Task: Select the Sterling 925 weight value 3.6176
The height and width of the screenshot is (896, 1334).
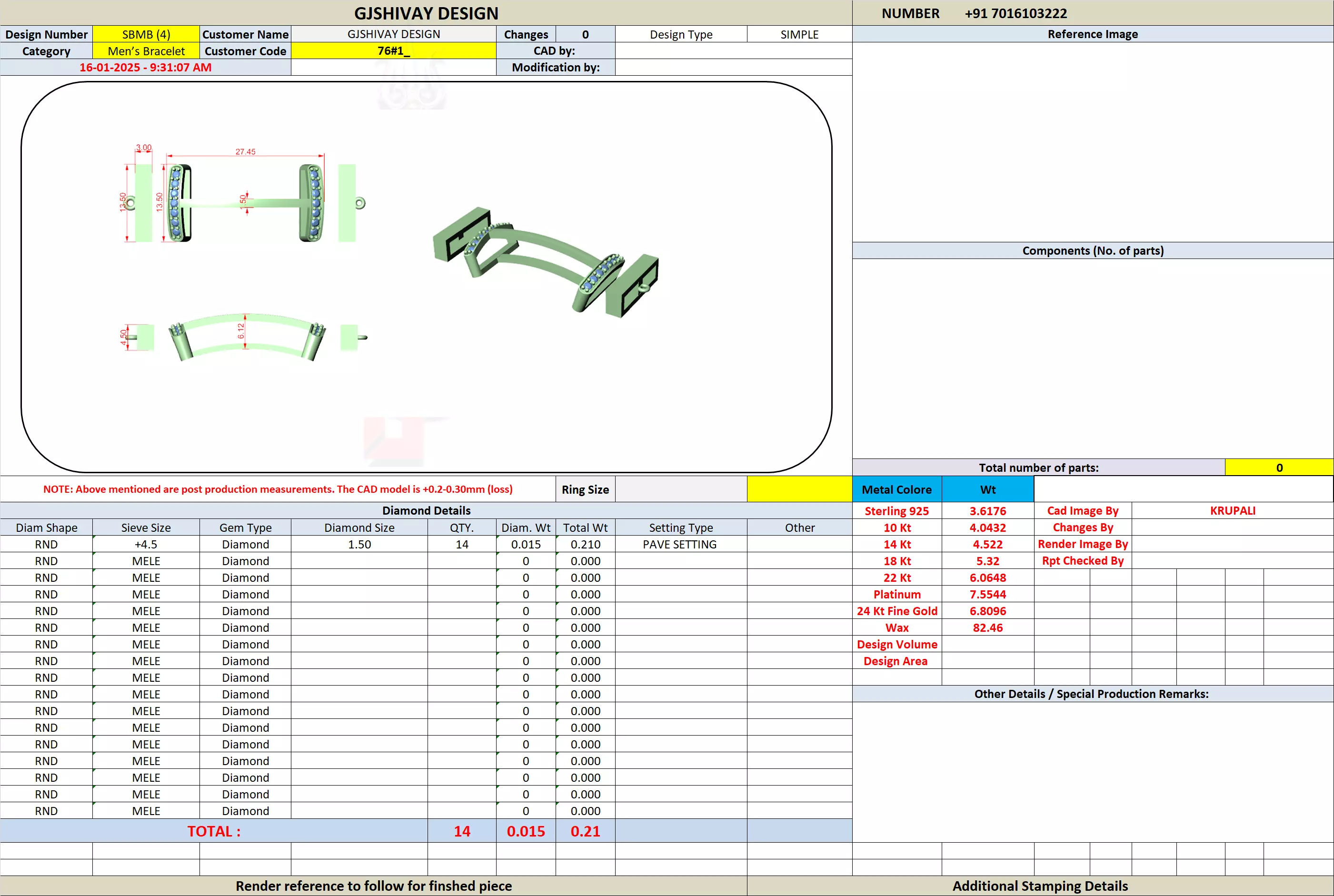Action: pyautogui.click(x=987, y=511)
